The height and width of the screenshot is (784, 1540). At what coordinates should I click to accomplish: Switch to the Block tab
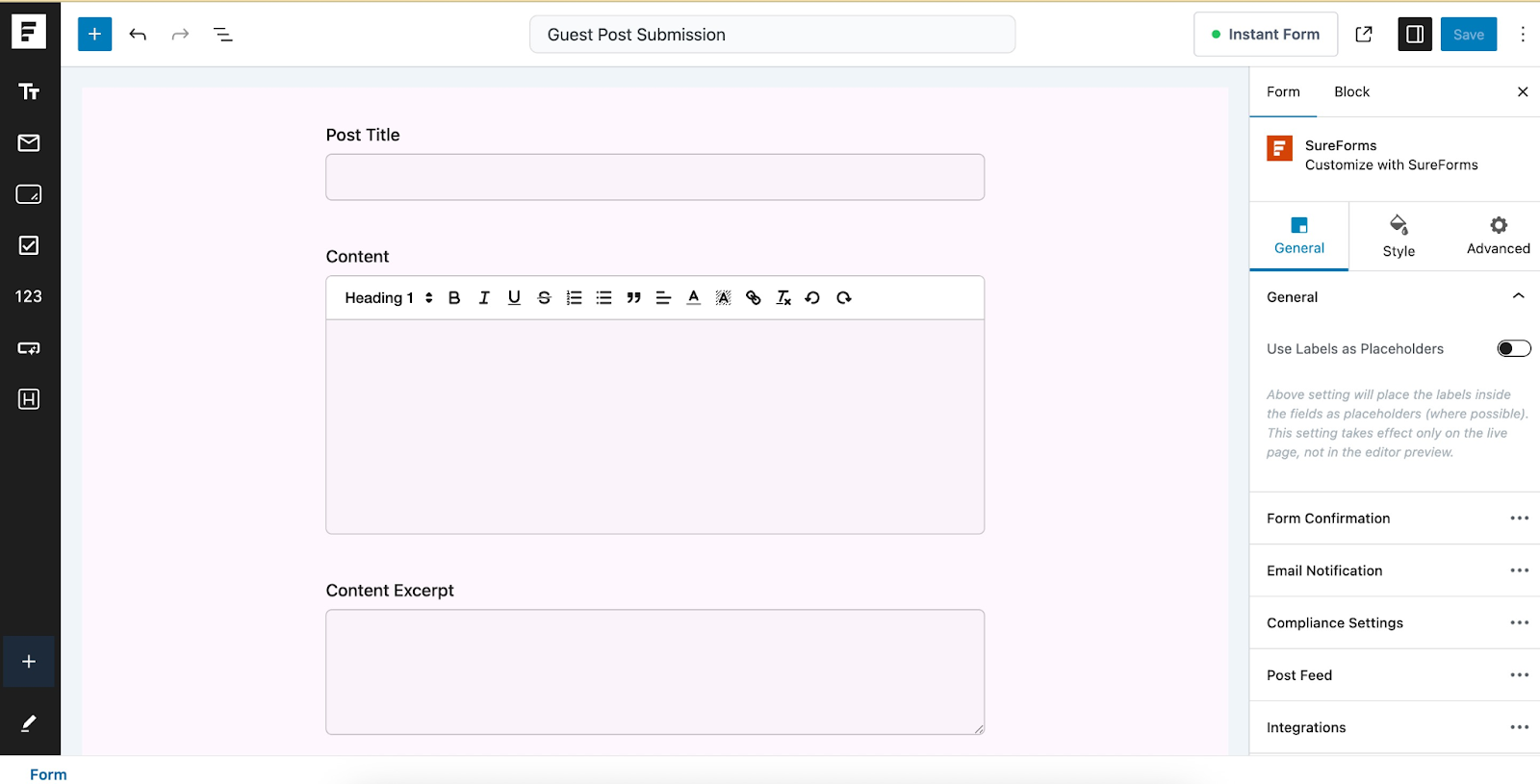pyautogui.click(x=1351, y=91)
